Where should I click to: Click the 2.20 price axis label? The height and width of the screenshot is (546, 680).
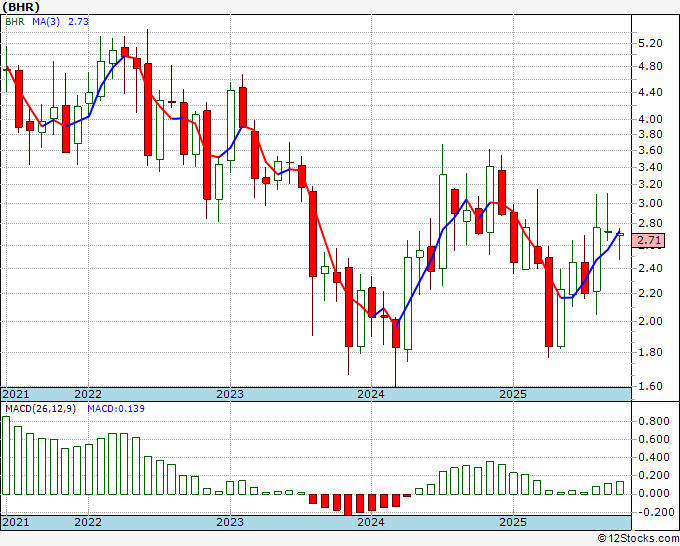point(650,293)
